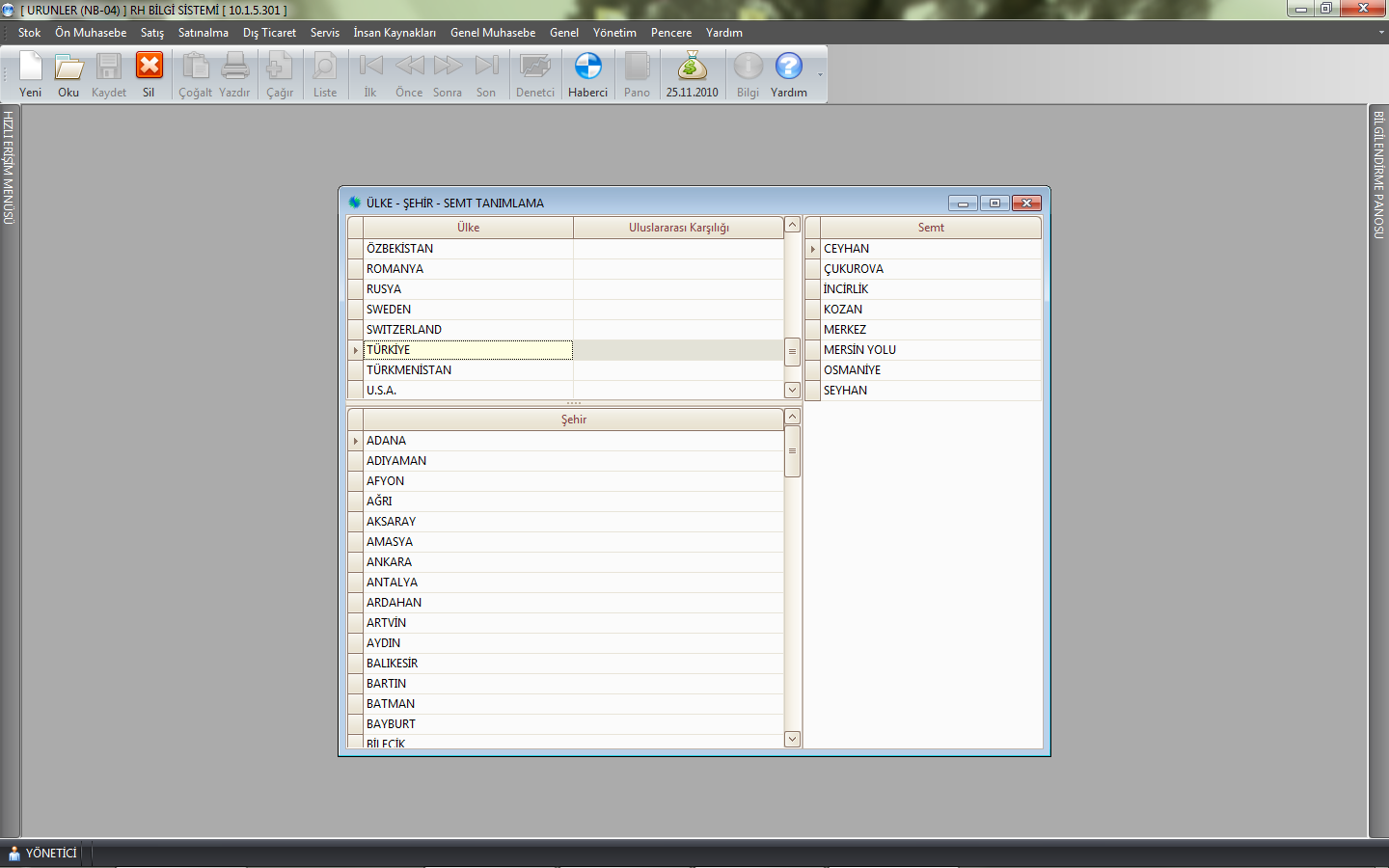Screen dimensions: 1389x868
Task: Click the Kaydet save icon
Action: coord(108,68)
